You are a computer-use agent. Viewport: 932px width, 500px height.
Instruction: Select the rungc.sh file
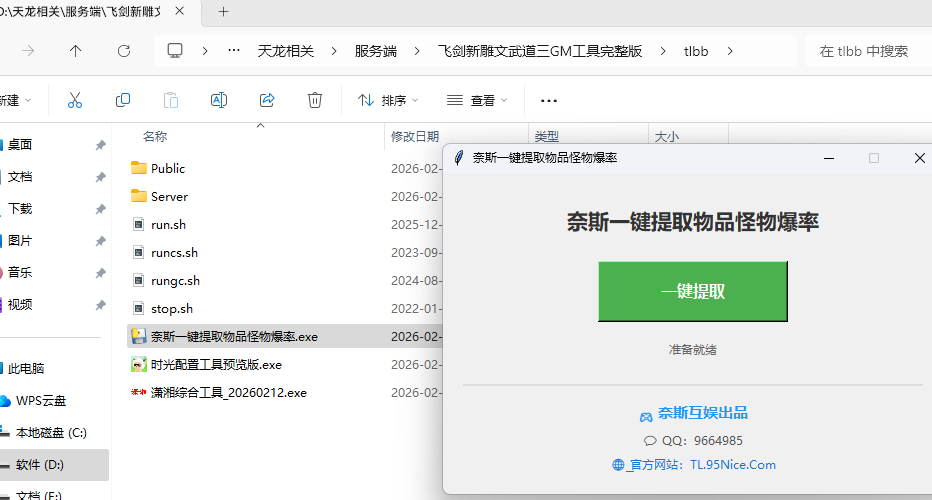(175, 281)
